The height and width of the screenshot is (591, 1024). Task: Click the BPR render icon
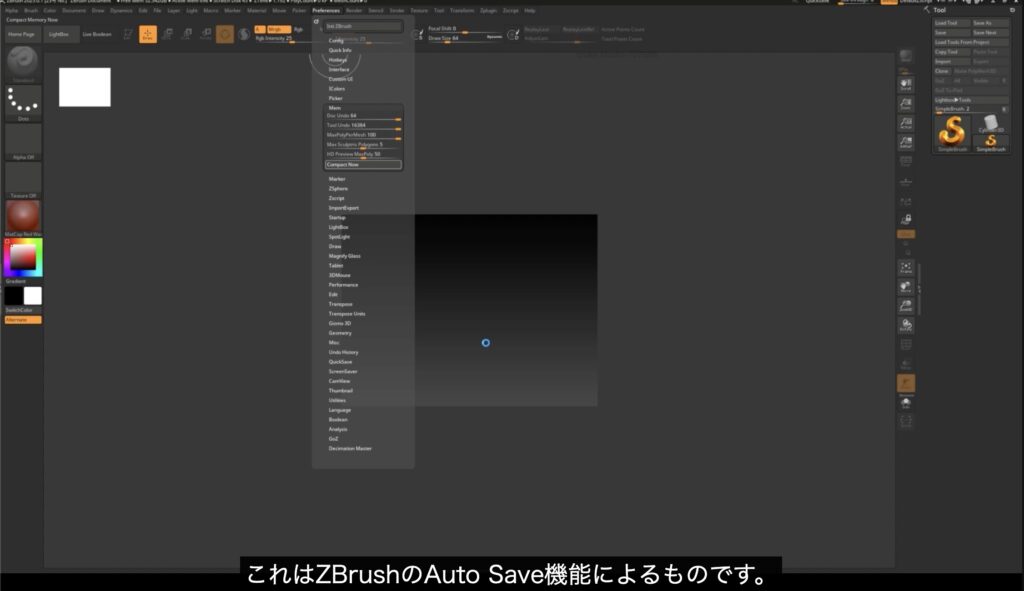906,56
